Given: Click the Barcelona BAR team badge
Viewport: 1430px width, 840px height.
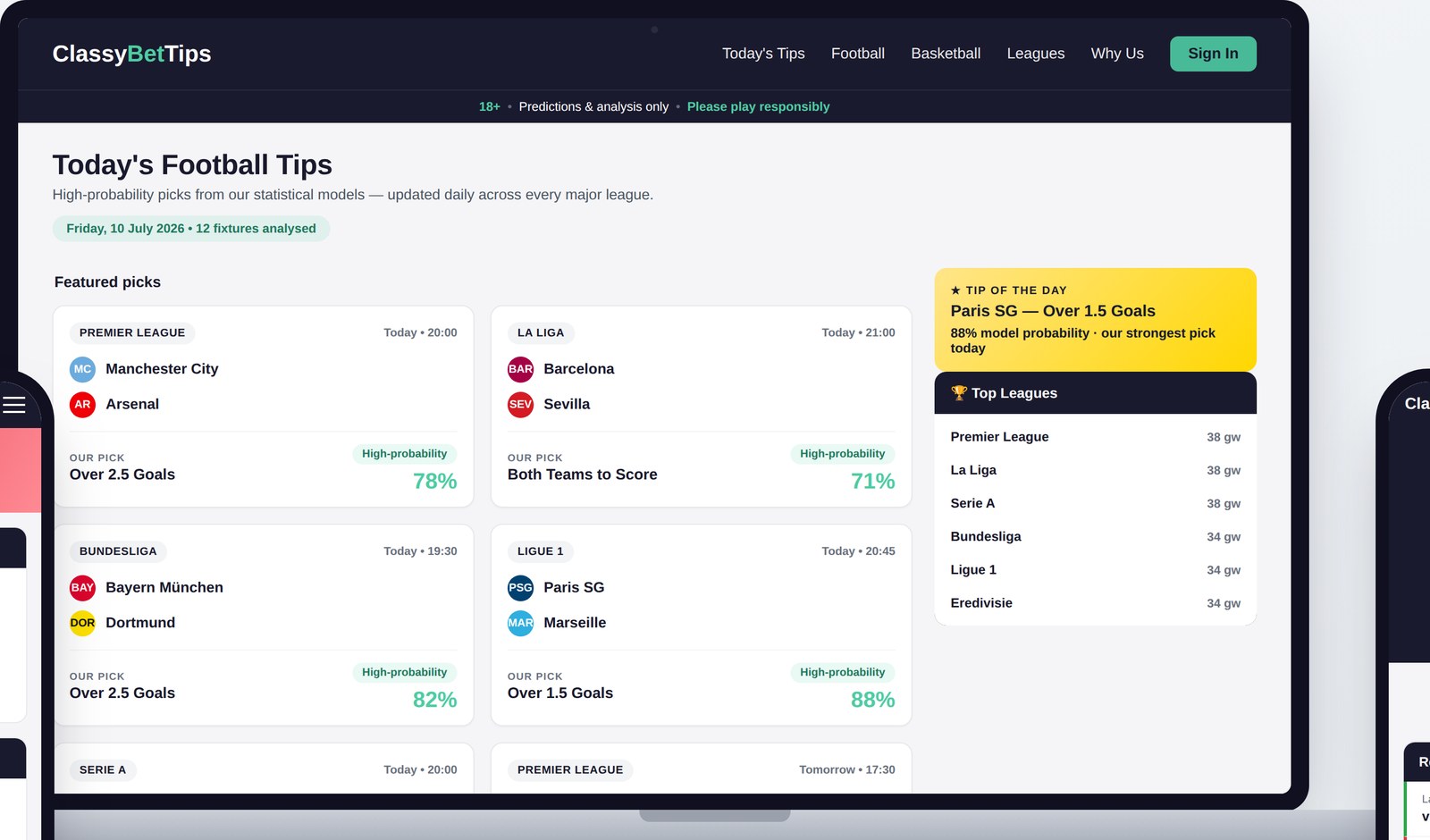Looking at the screenshot, I should tap(520, 369).
